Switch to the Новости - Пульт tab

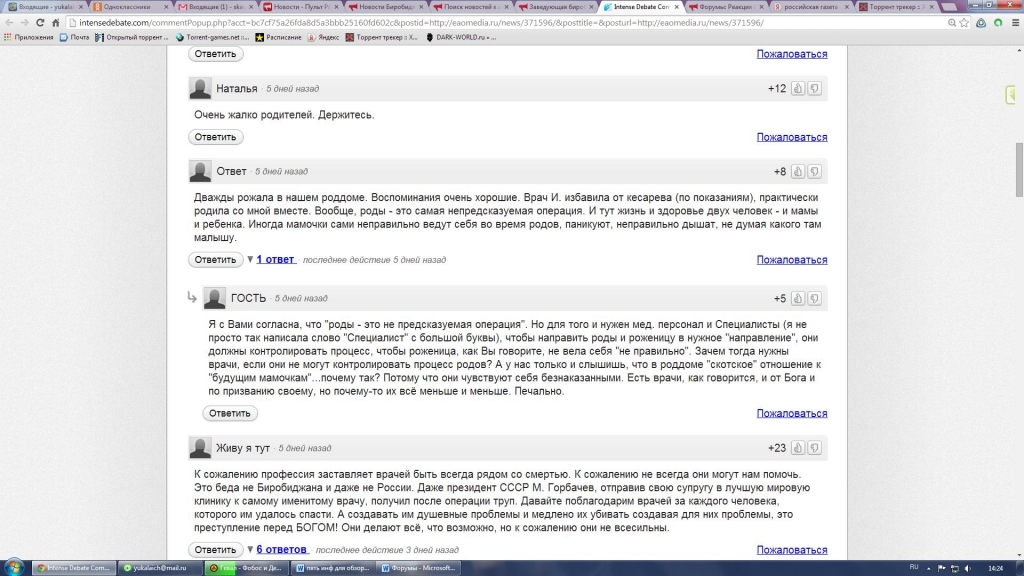[x=299, y=7]
